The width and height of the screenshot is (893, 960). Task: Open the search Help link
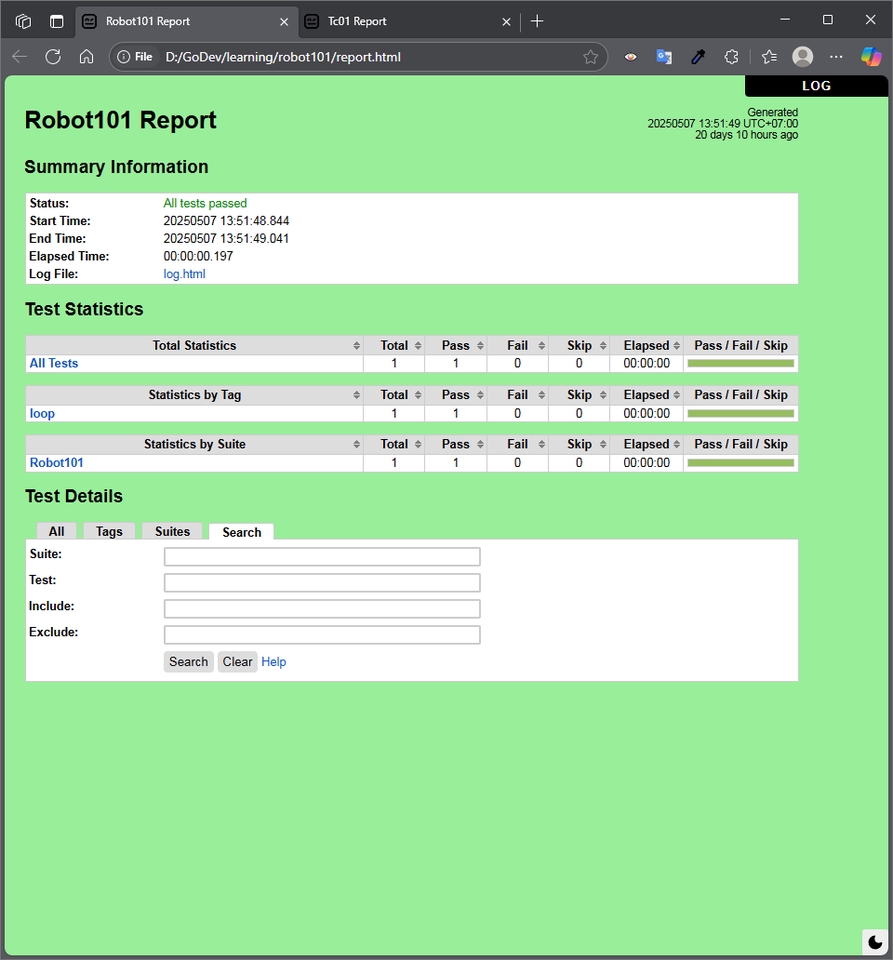pyautogui.click(x=274, y=662)
